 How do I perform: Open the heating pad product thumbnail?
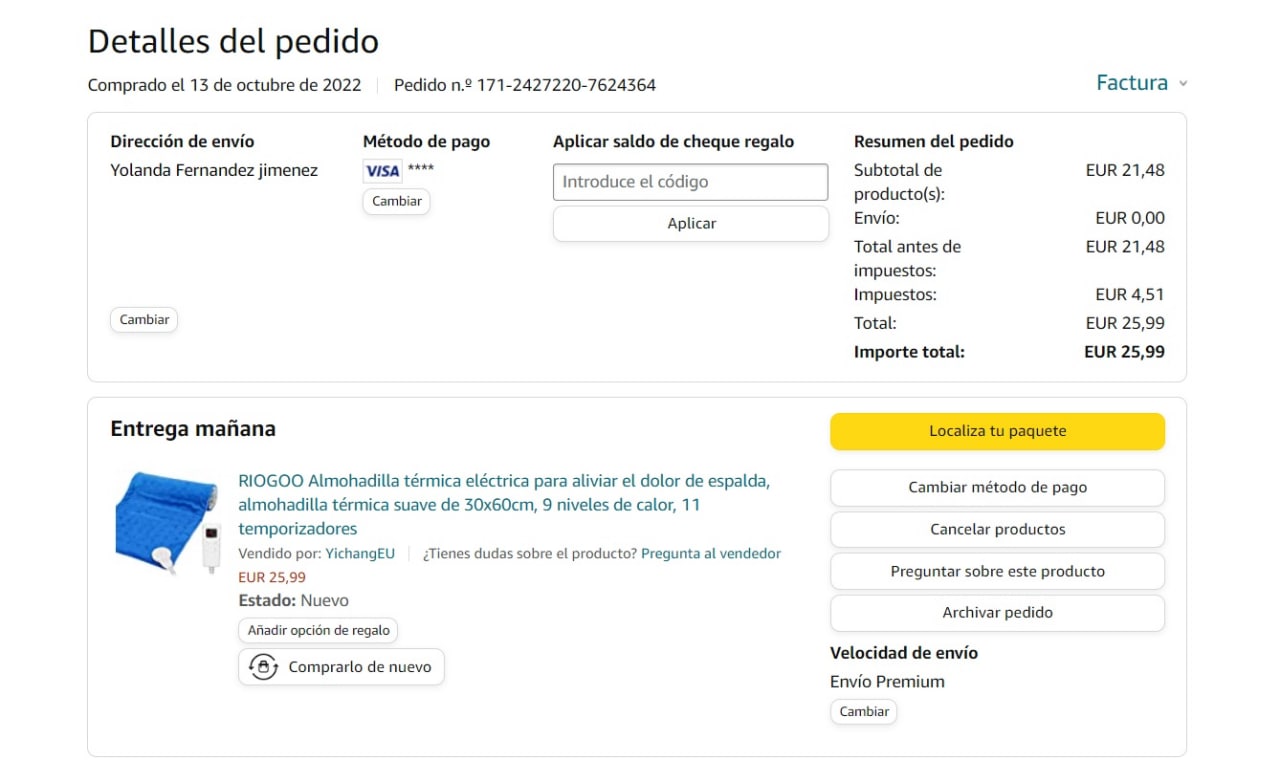166,521
